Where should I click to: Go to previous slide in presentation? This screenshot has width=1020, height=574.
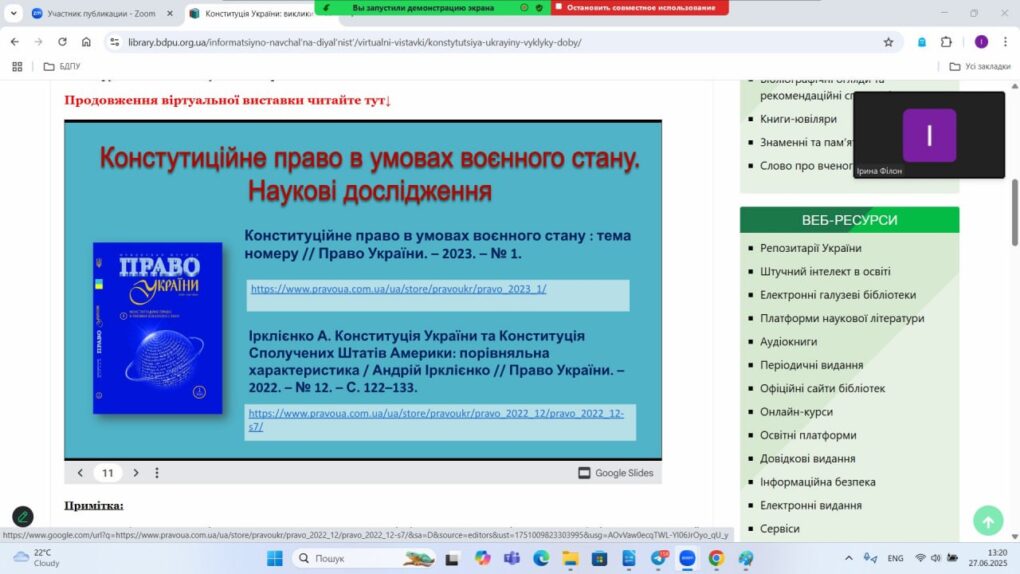[x=80, y=473]
